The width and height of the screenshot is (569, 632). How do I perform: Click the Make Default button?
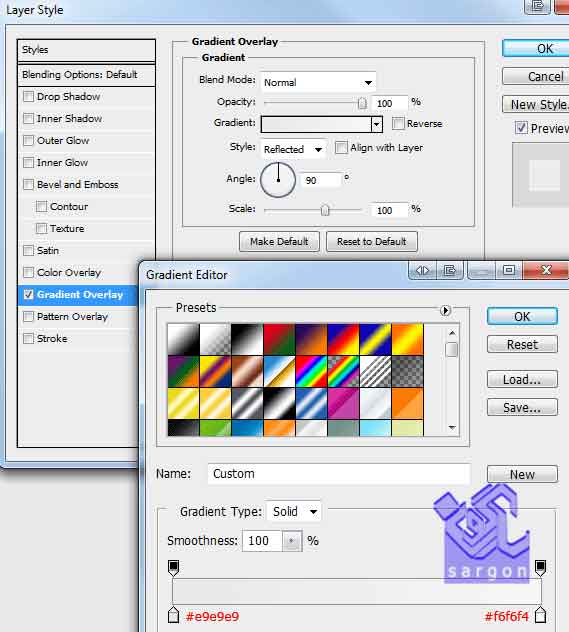[x=279, y=241]
